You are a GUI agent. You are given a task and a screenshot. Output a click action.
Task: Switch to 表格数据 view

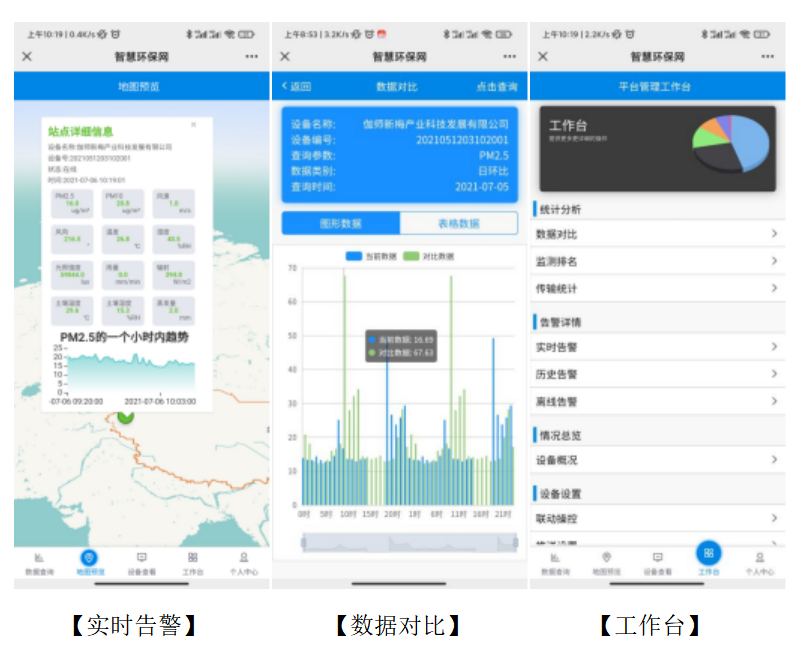pyautogui.click(x=458, y=223)
